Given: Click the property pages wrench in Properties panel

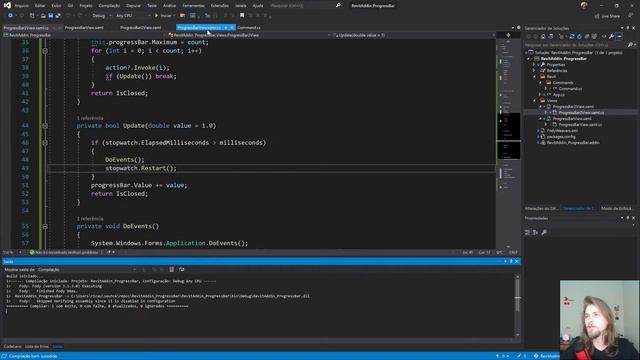Looking at the screenshot, I should 544,232.
